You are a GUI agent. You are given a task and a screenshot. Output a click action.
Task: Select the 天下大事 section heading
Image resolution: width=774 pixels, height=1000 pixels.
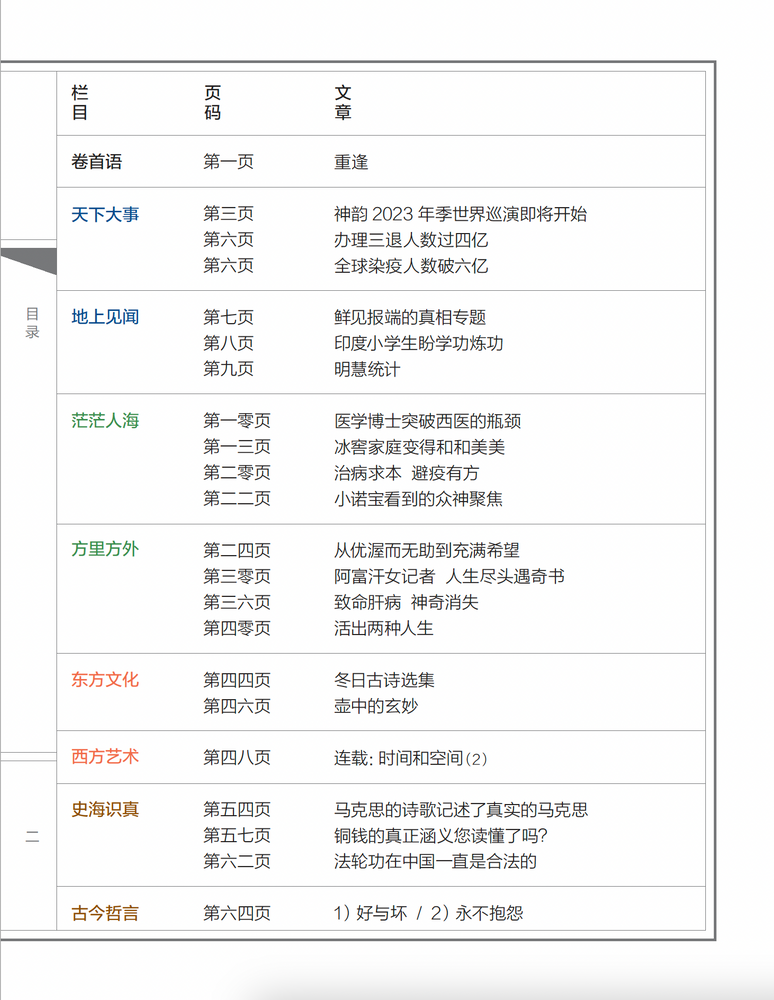tap(105, 214)
